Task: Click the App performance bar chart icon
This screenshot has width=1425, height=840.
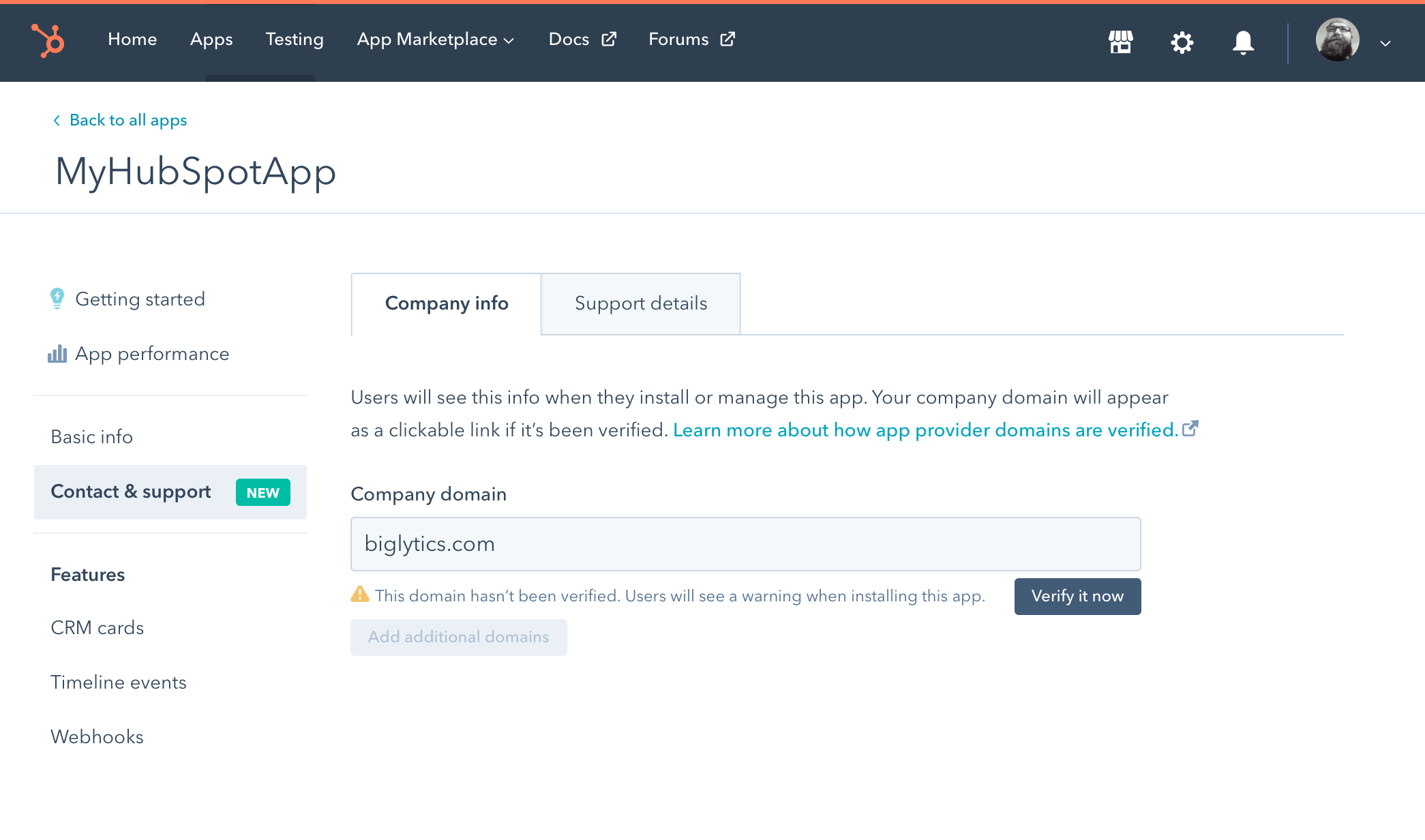Action: coord(57,353)
